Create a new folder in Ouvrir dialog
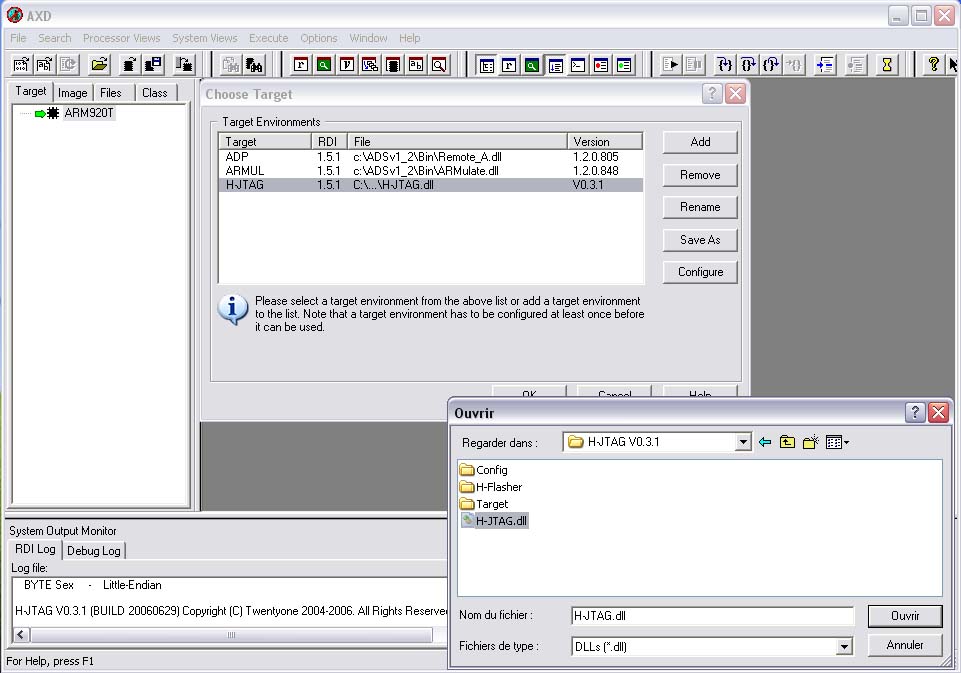The width and height of the screenshot is (961, 673). coord(811,442)
